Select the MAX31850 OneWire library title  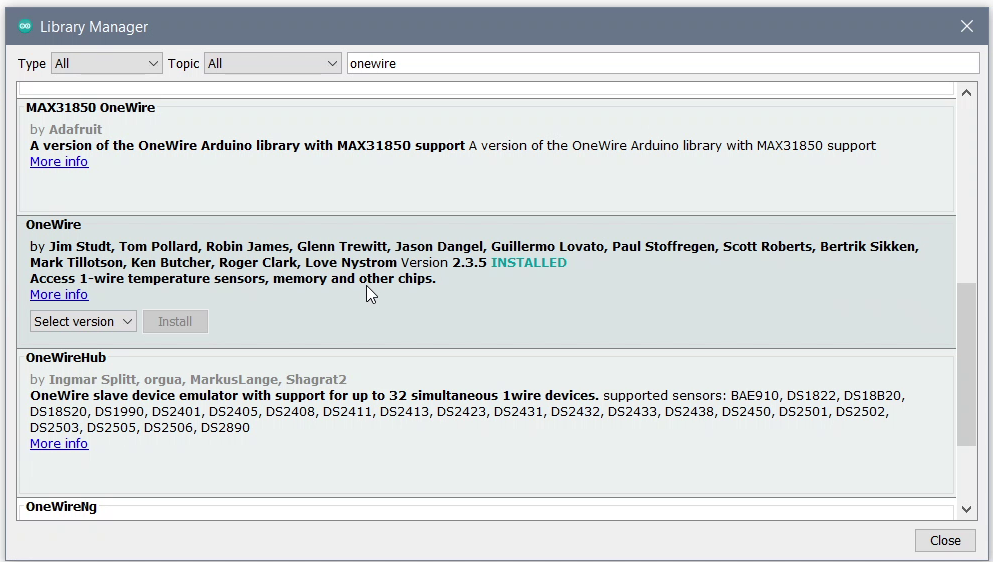coord(91,108)
